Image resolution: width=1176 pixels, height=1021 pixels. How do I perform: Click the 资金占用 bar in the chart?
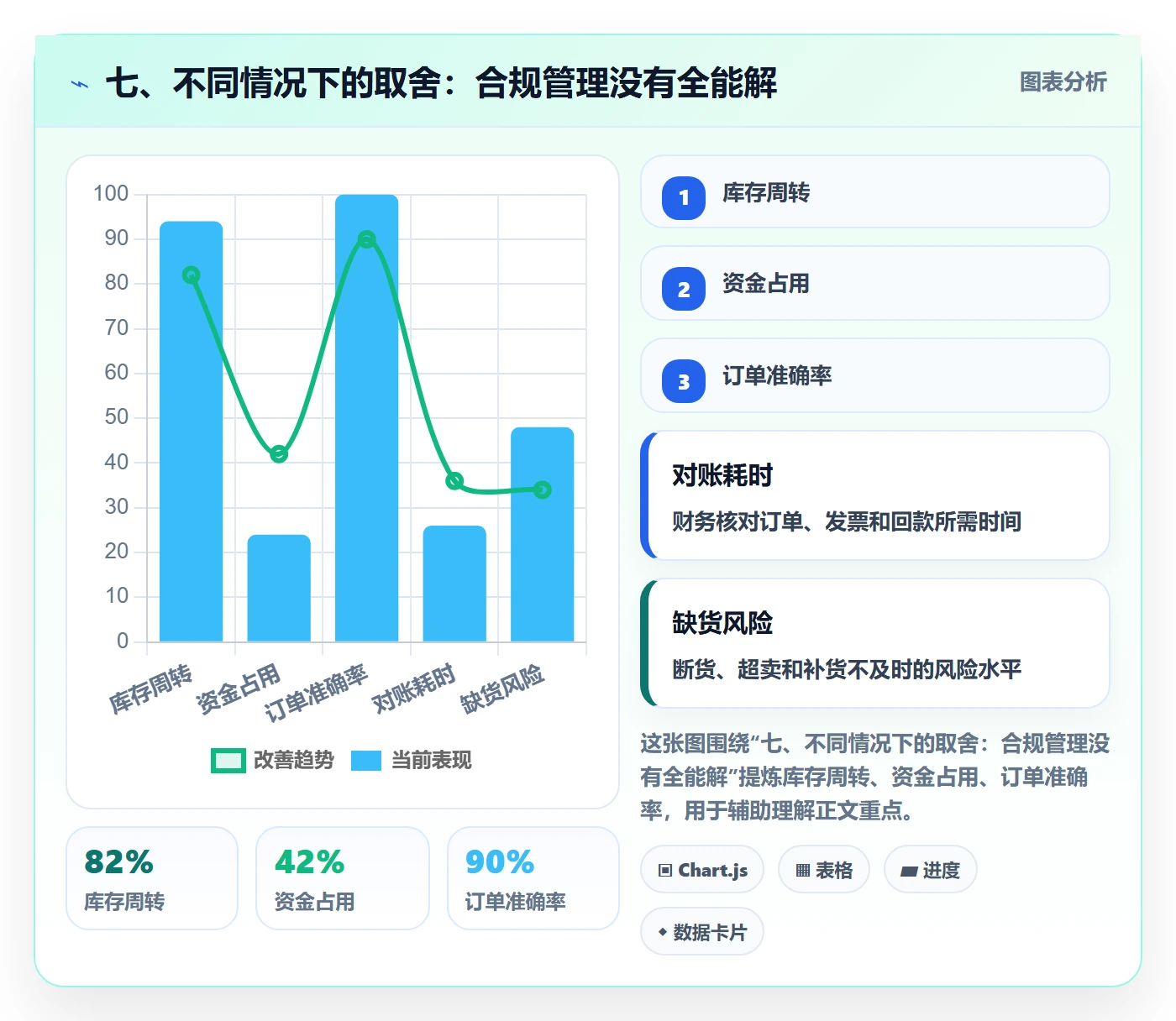(x=279, y=588)
